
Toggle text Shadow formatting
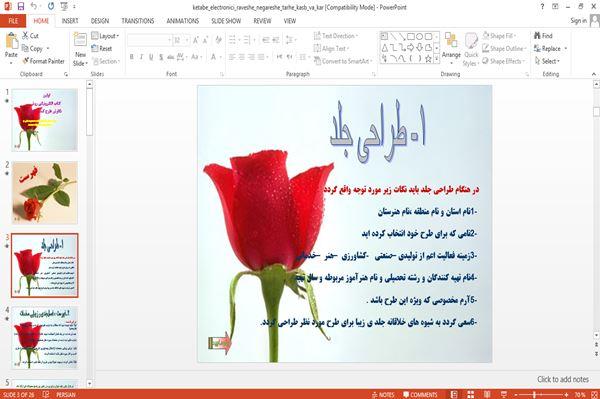click(x=161, y=57)
